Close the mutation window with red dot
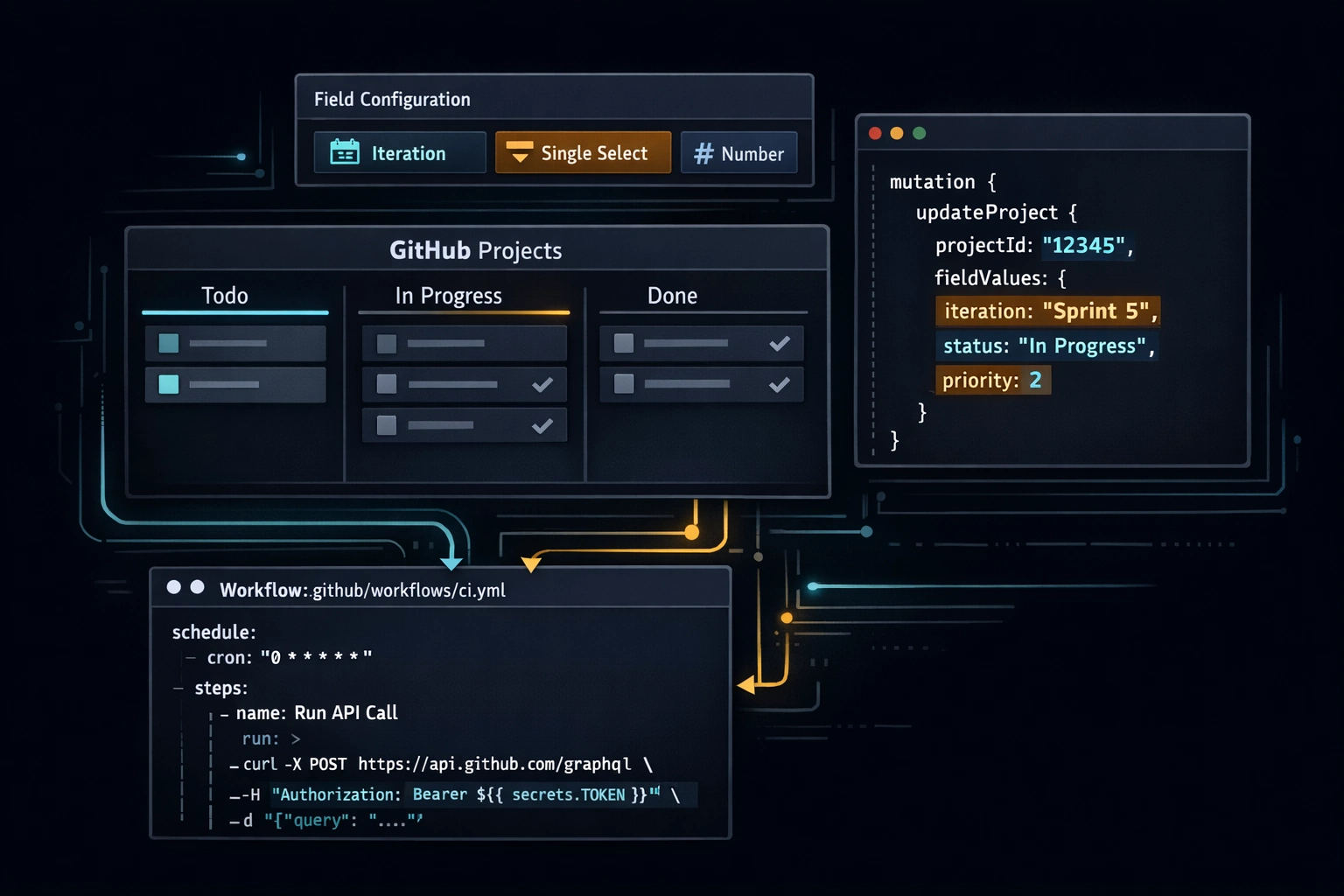 tap(875, 133)
